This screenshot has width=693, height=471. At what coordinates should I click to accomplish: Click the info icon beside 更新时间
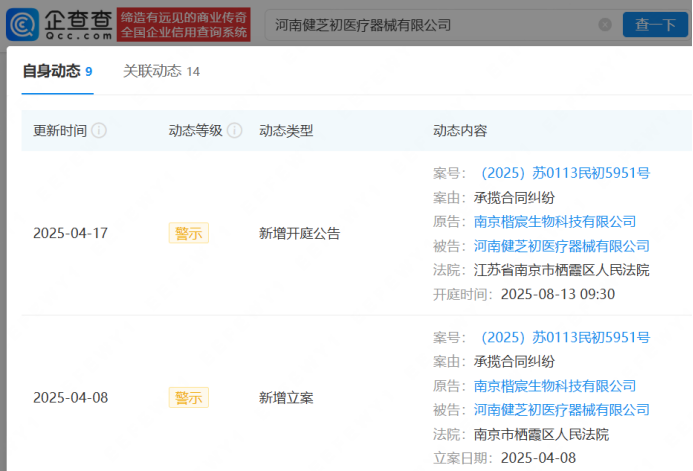[x=100, y=131]
